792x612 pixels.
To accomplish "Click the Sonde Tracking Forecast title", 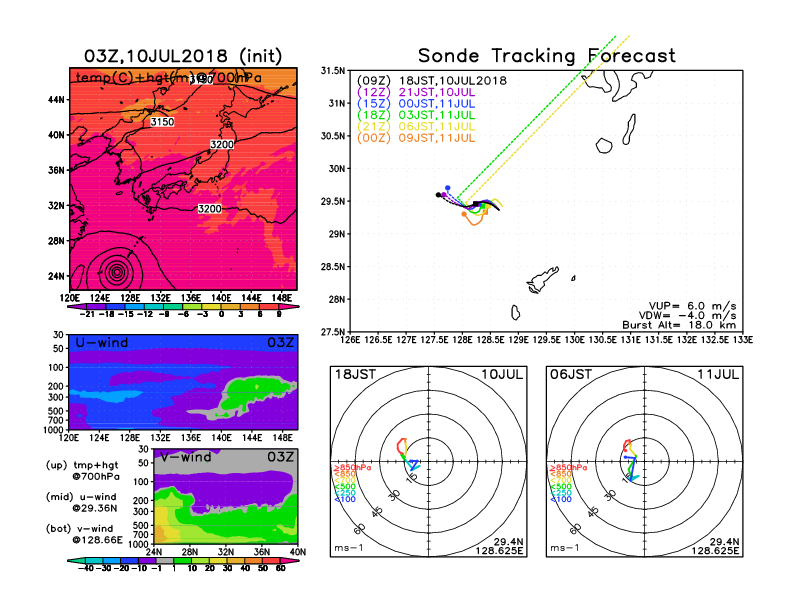I will pyautogui.click(x=546, y=56).
